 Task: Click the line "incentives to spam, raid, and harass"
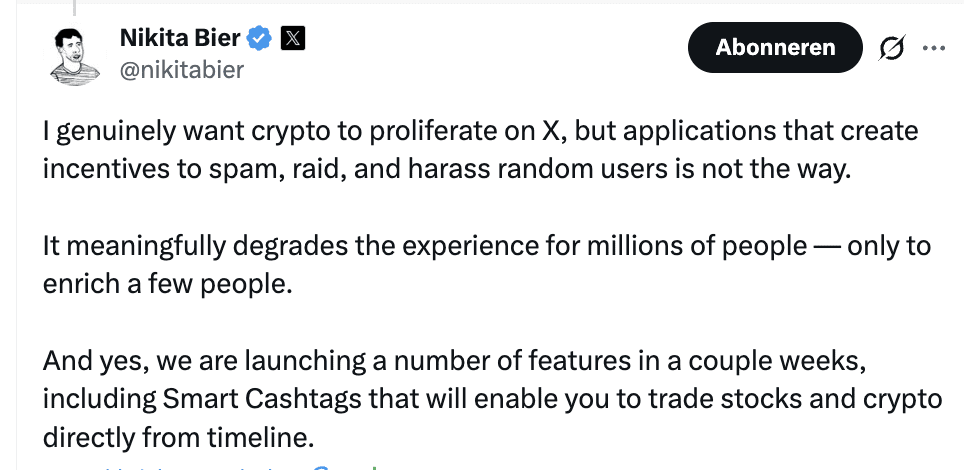(x=446, y=166)
